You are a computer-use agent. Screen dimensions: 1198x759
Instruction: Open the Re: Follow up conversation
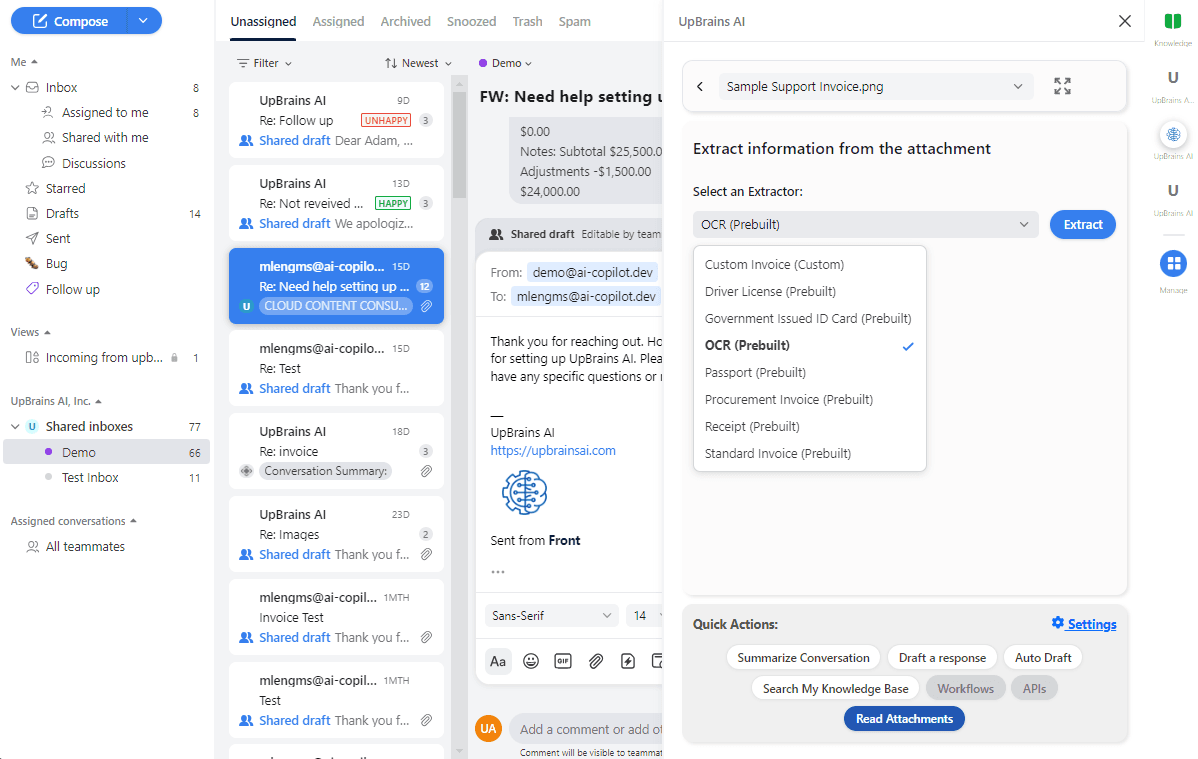[x=336, y=120]
